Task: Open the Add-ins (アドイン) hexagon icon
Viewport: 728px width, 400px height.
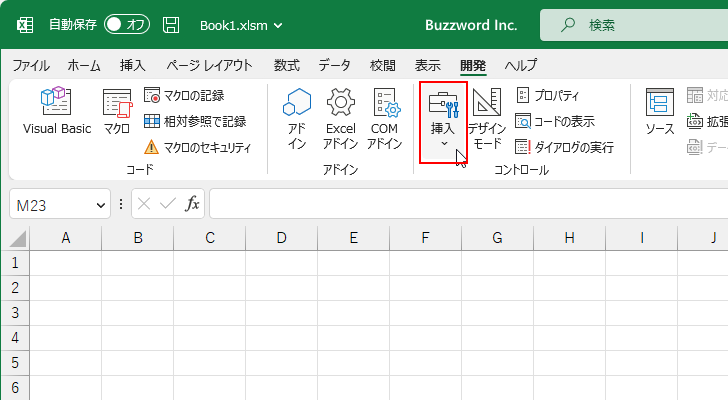Action: [297, 118]
